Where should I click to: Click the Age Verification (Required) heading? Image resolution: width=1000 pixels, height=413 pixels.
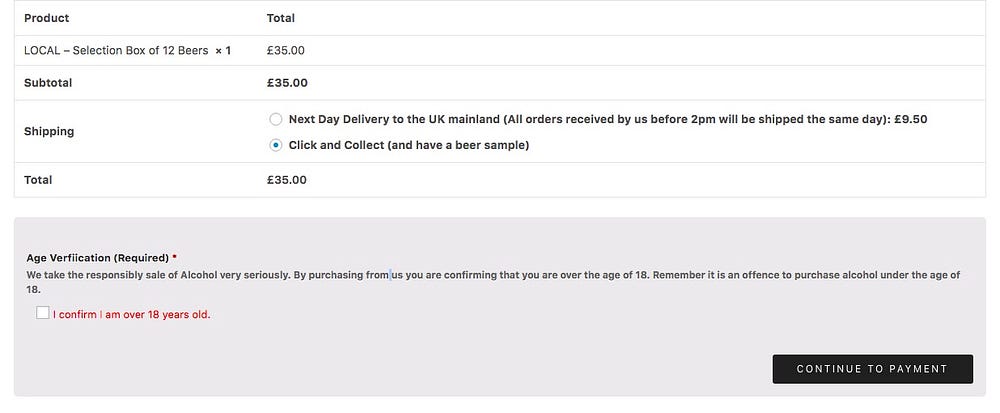coord(98,258)
